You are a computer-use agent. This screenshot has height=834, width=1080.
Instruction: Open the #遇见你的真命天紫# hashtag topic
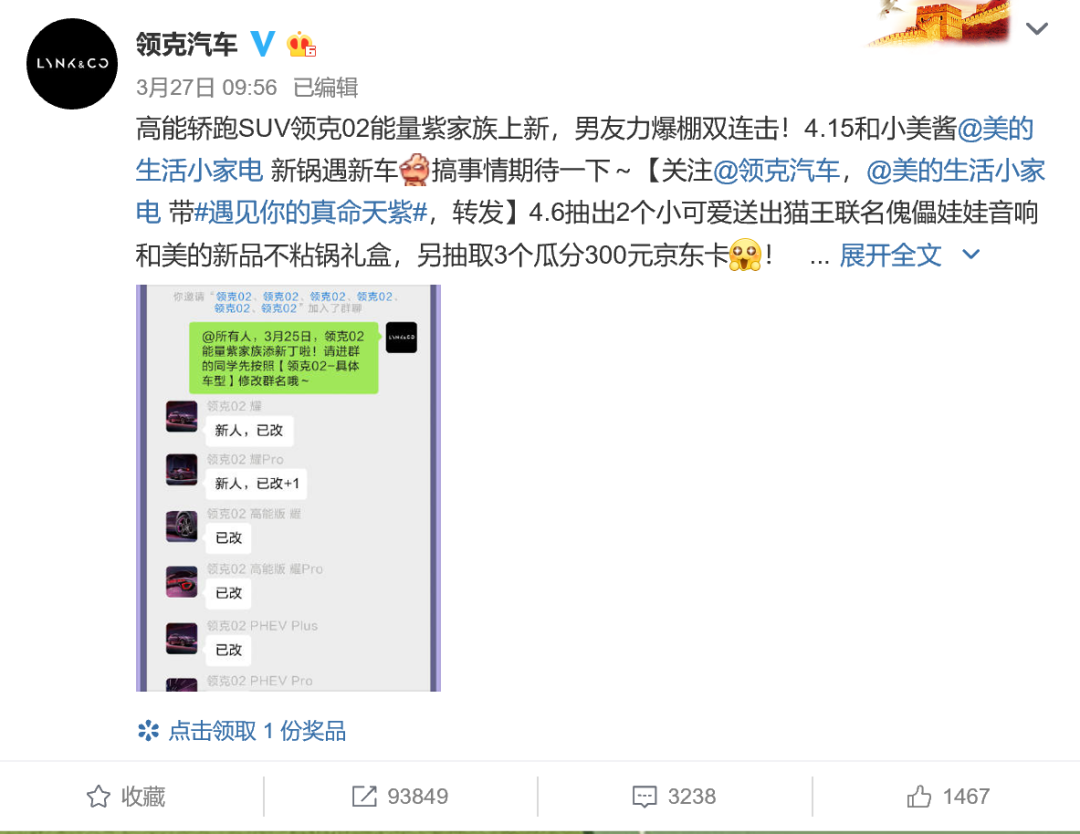pyautogui.click(x=311, y=213)
